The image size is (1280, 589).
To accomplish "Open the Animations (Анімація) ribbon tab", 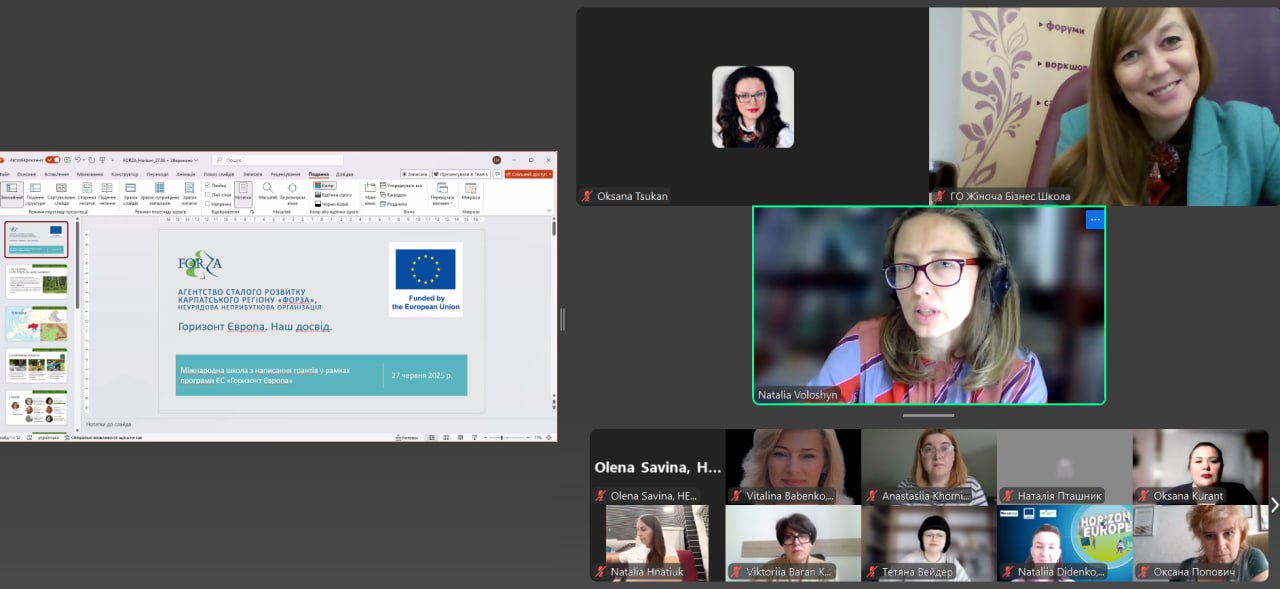I will pos(187,174).
